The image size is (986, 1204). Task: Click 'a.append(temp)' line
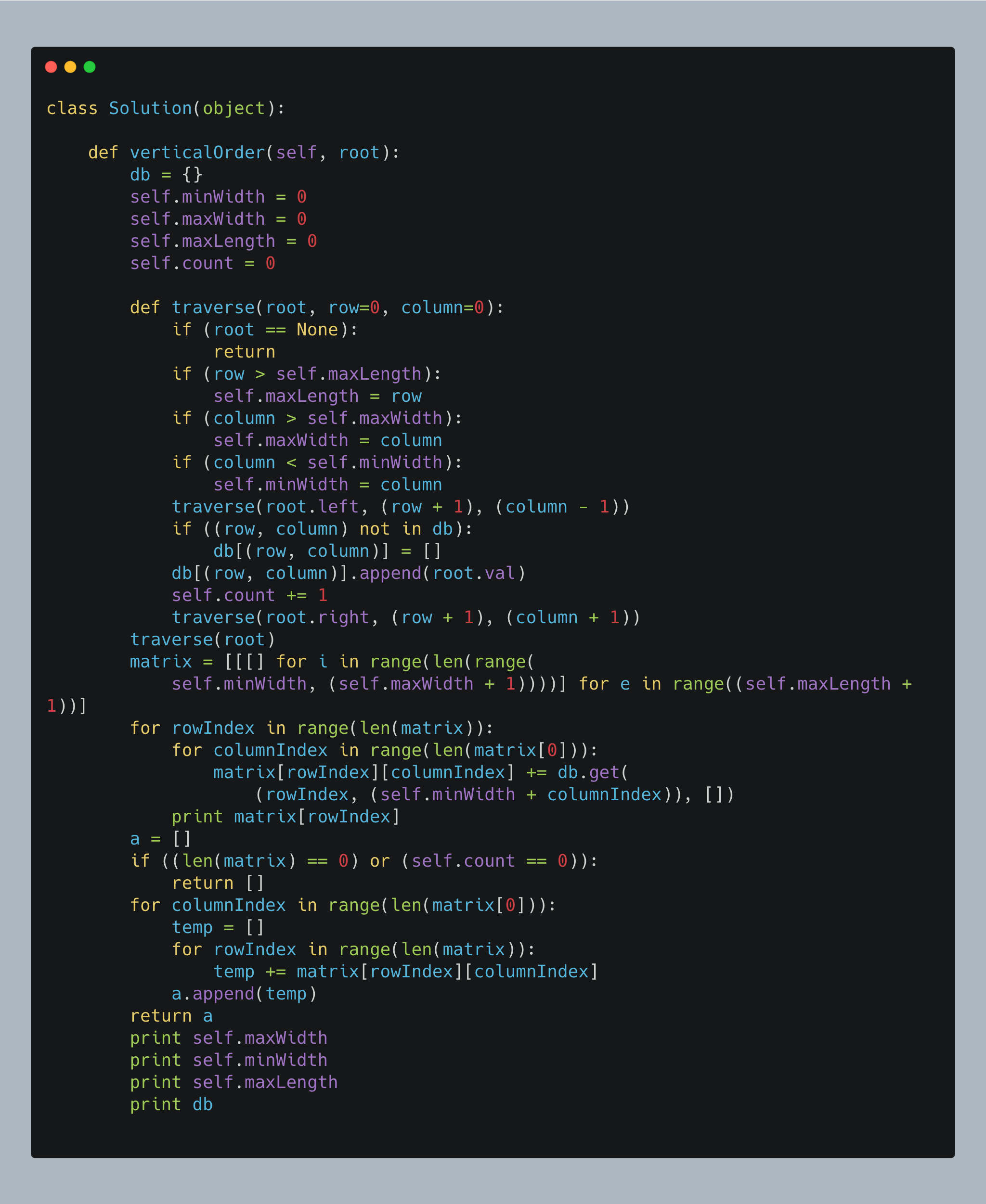pos(244,994)
